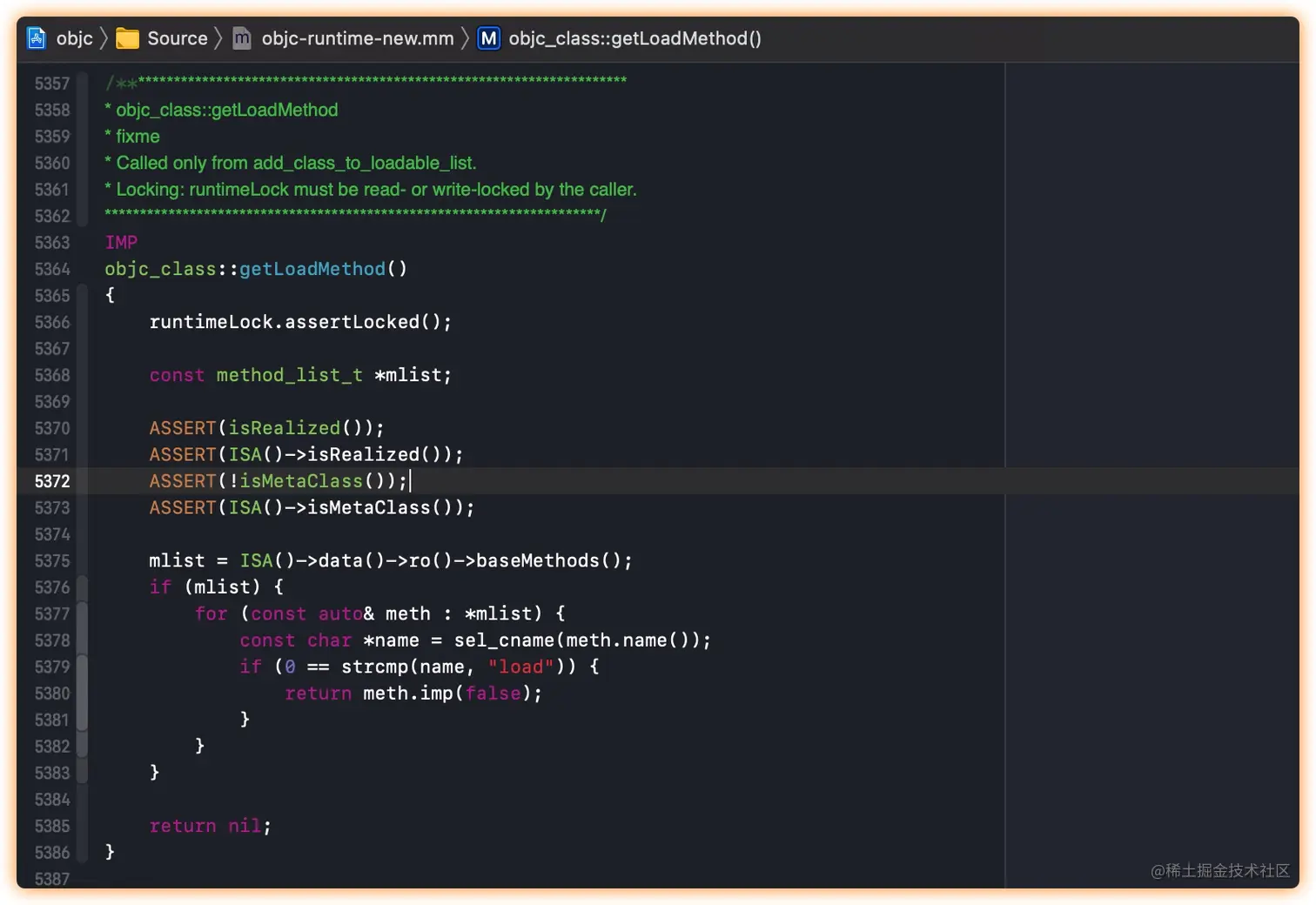Click ASSERT(ISA()->isRealized()) on line 5371

pyautogui.click(x=306, y=454)
